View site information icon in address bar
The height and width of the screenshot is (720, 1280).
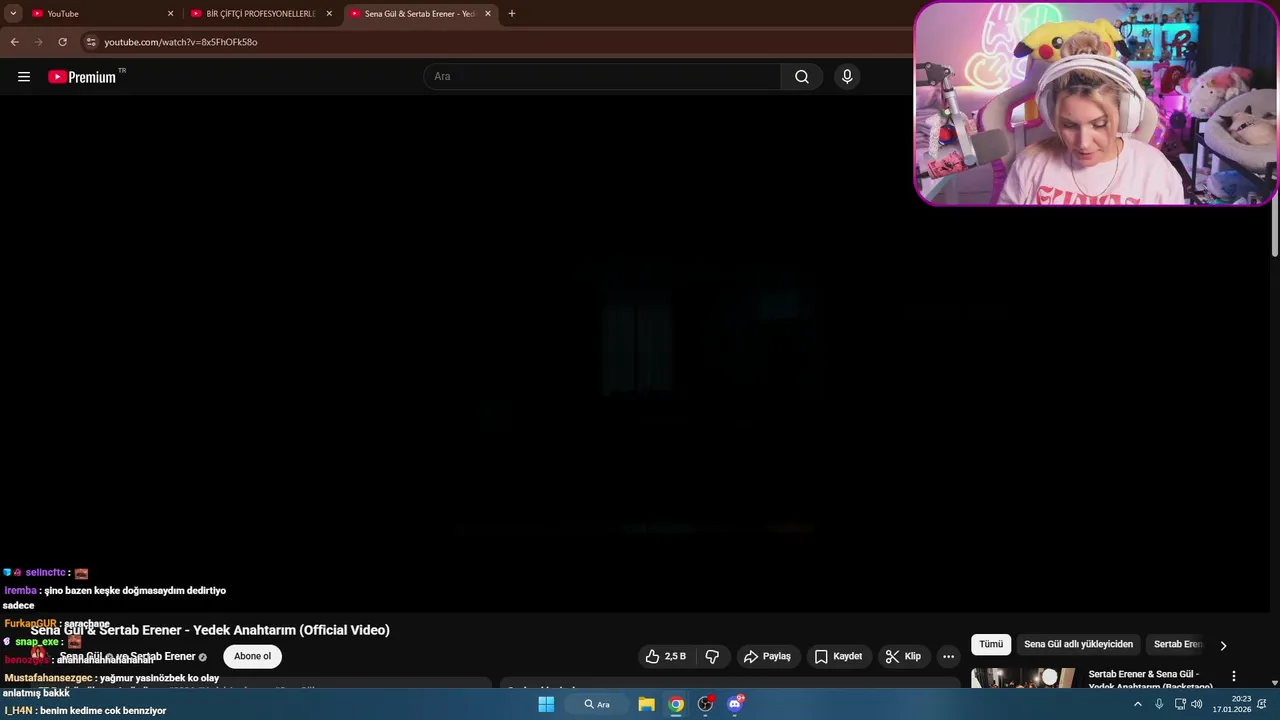[90, 42]
